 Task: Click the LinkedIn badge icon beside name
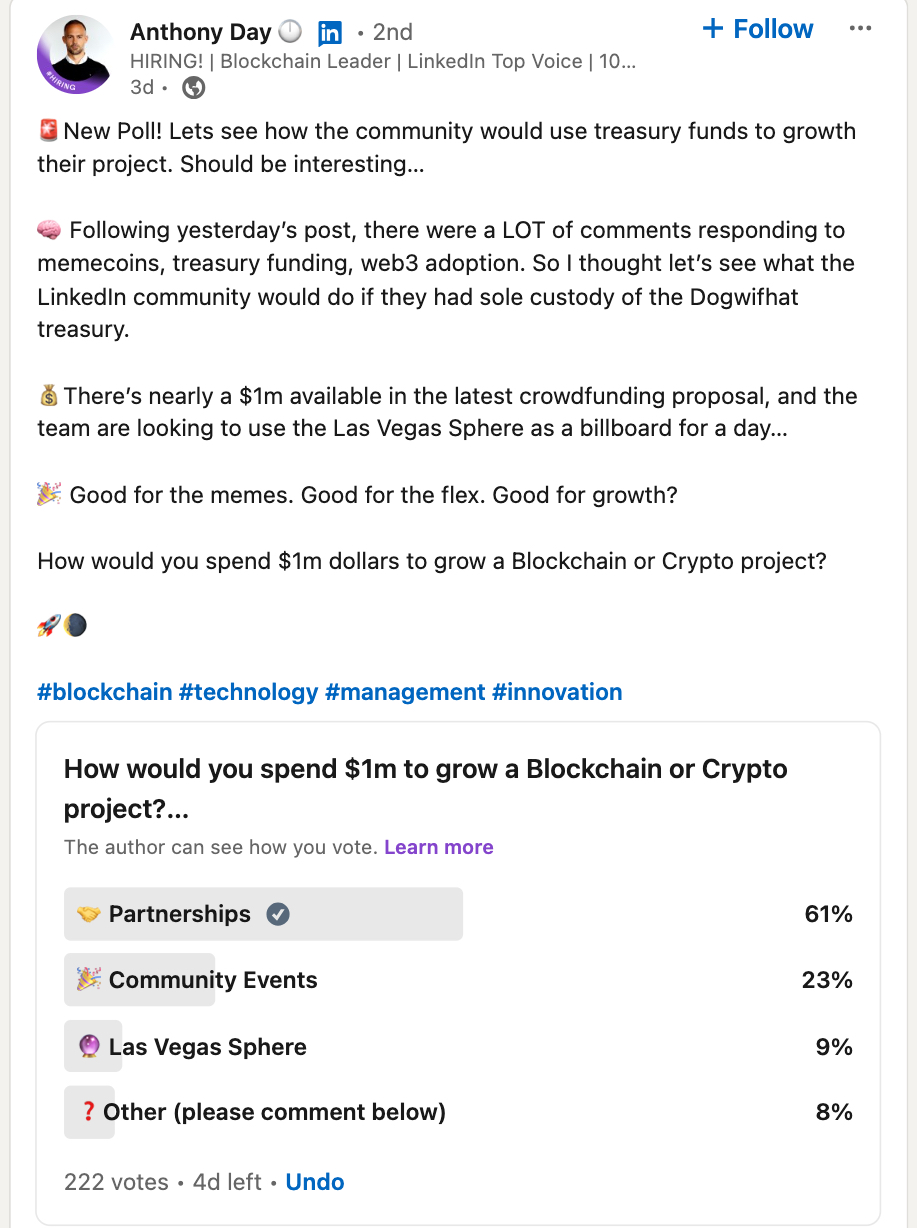pos(329,34)
